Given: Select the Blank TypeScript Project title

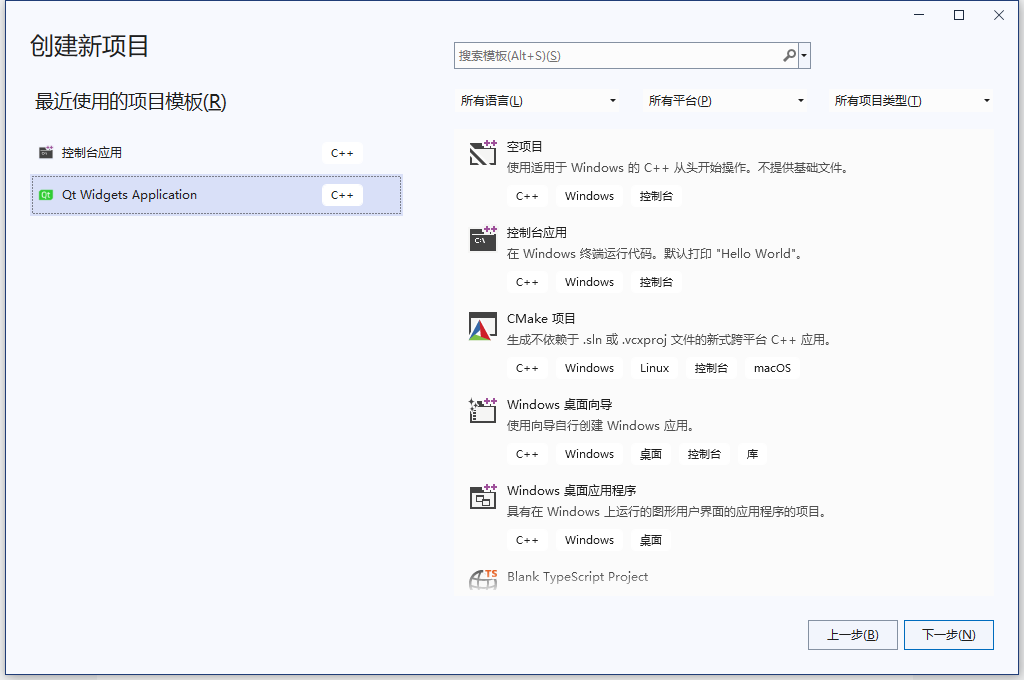Looking at the screenshot, I should (x=577, y=577).
